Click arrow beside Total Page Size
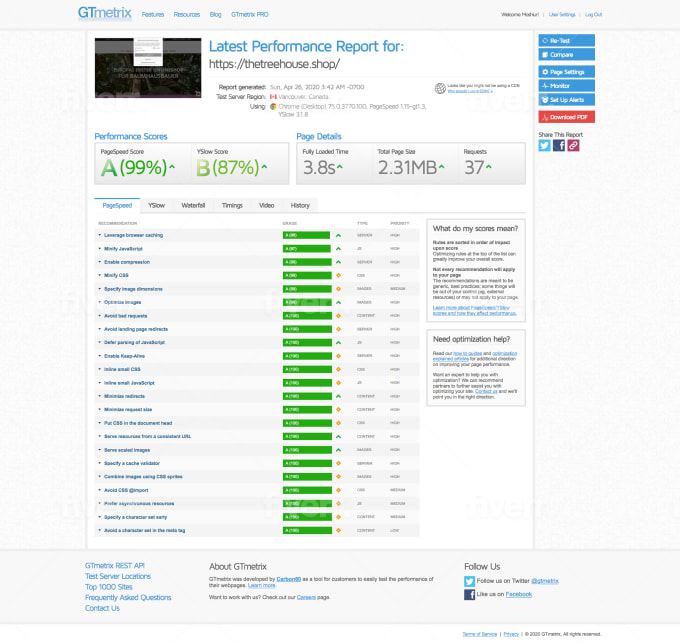This screenshot has height=643, width=680. coord(441,166)
